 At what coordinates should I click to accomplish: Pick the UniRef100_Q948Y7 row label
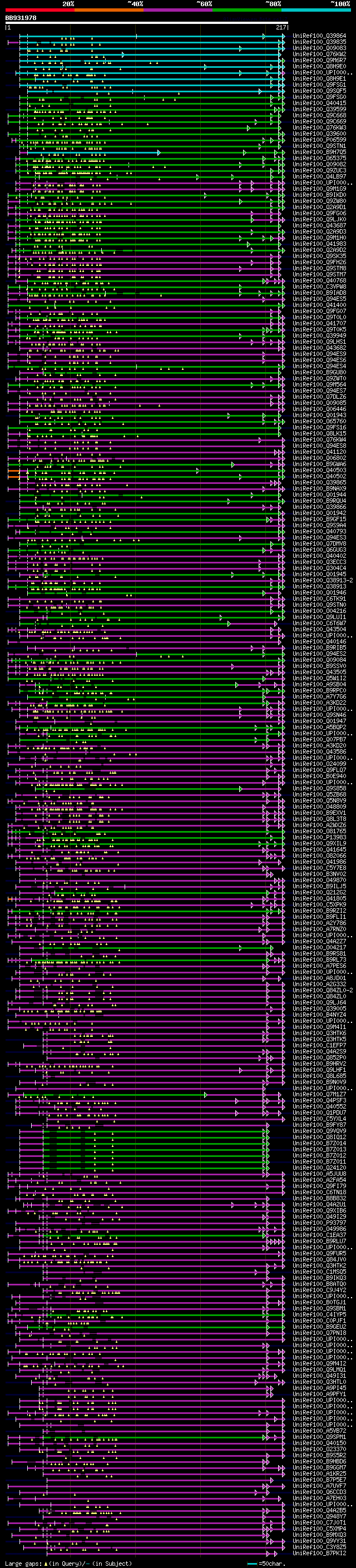(319, 1516)
